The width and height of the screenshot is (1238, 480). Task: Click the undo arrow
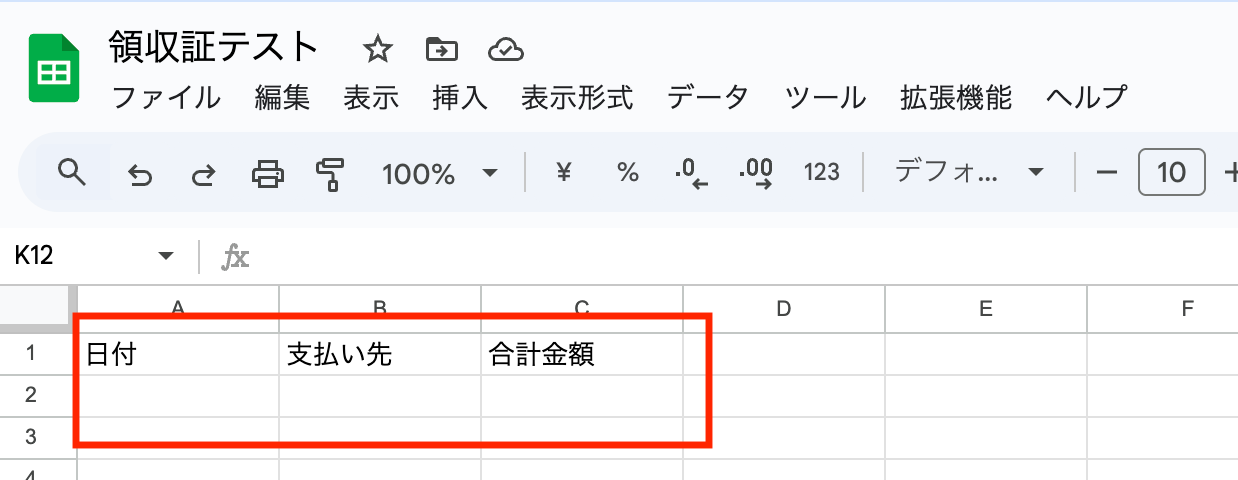pyautogui.click(x=140, y=175)
